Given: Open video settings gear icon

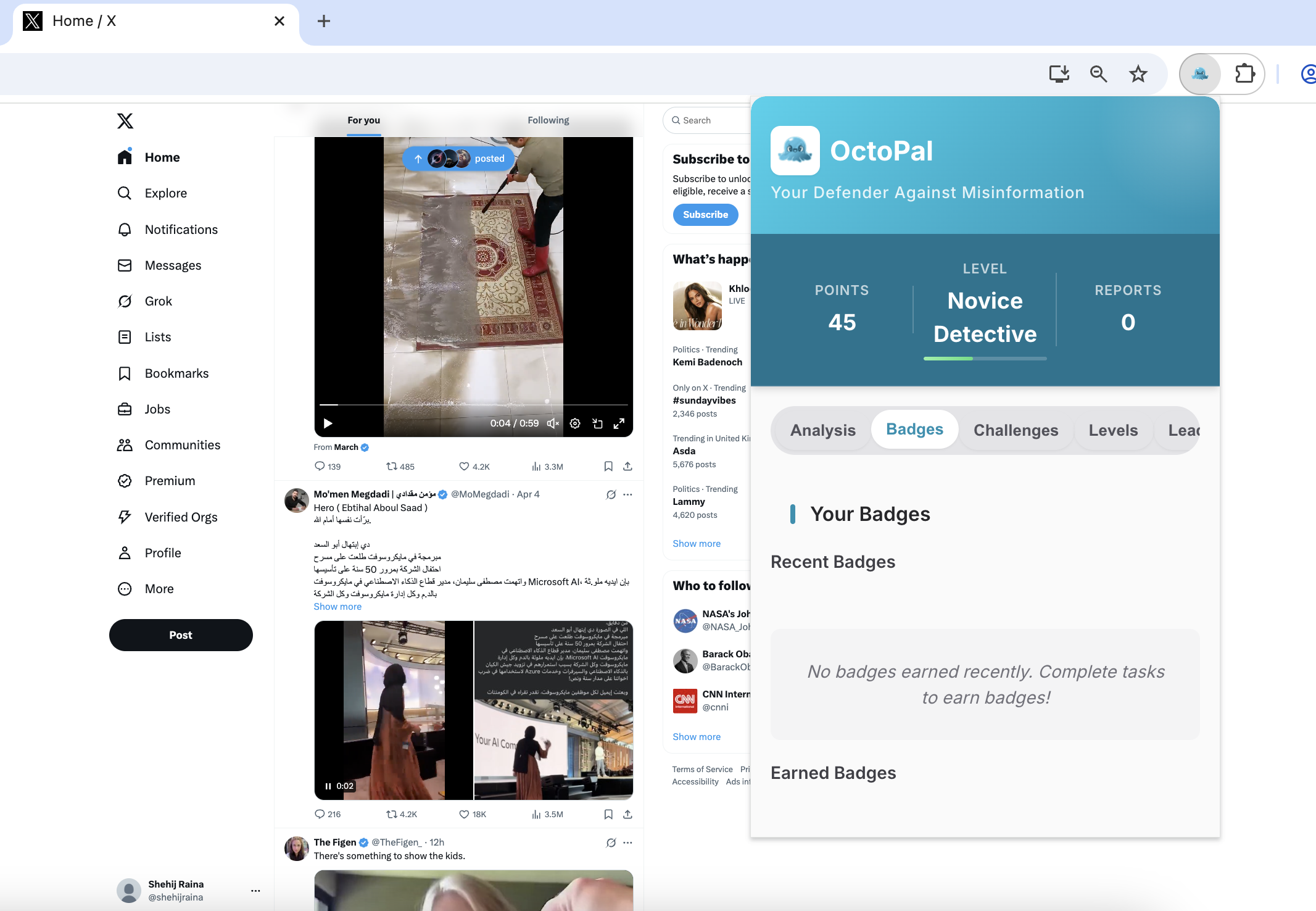Looking at the screenshot, I should (574, 423).
